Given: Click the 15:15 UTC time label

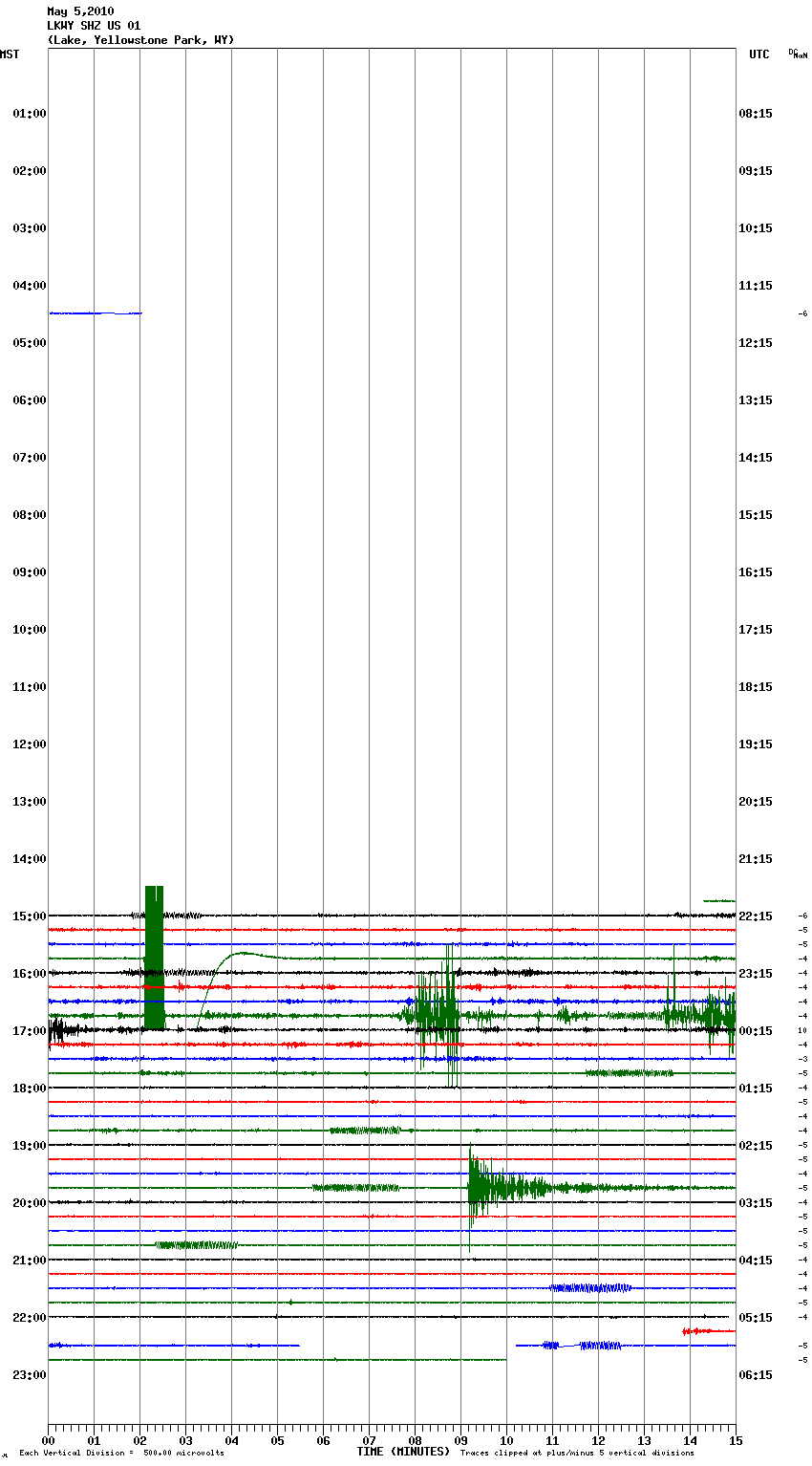Looking at the screenshot, I should (x=756, y=515).
